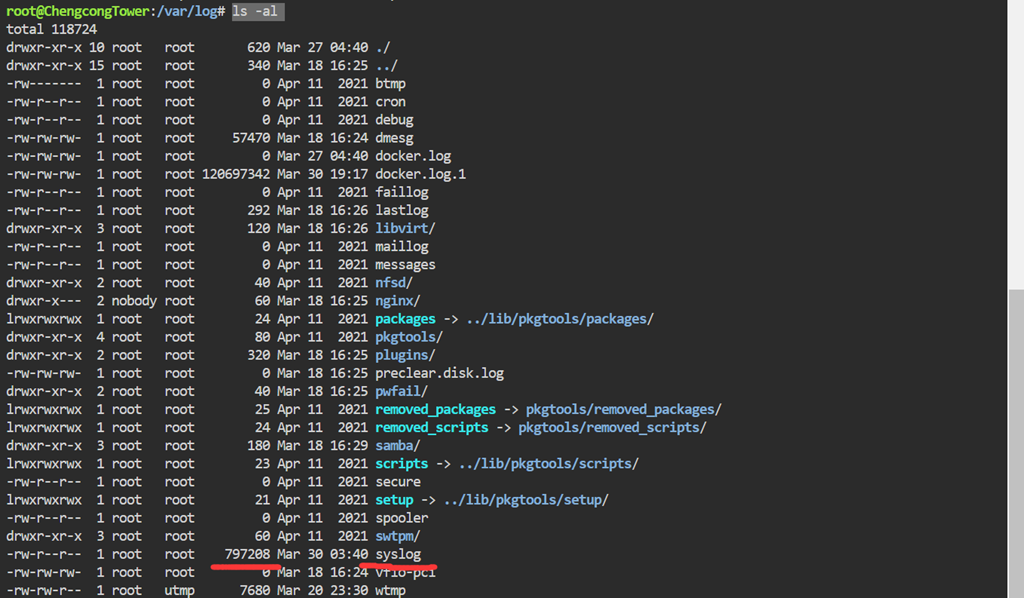Select the nginx/ directory entry
Viewport: 1024px width, 598px height.
pyautogui.click(x=398, y=301)
